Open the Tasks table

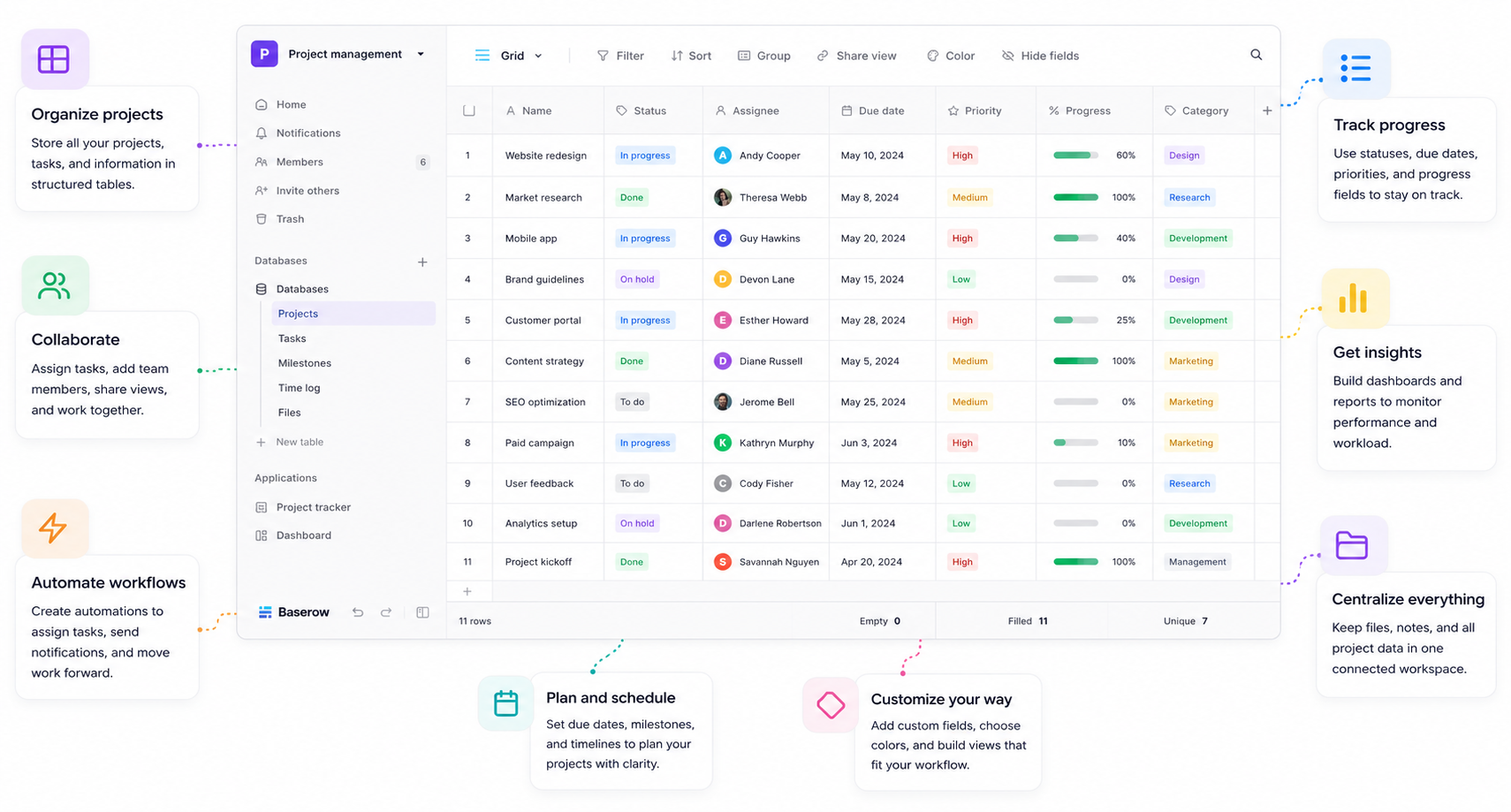[x=292, y=338]
